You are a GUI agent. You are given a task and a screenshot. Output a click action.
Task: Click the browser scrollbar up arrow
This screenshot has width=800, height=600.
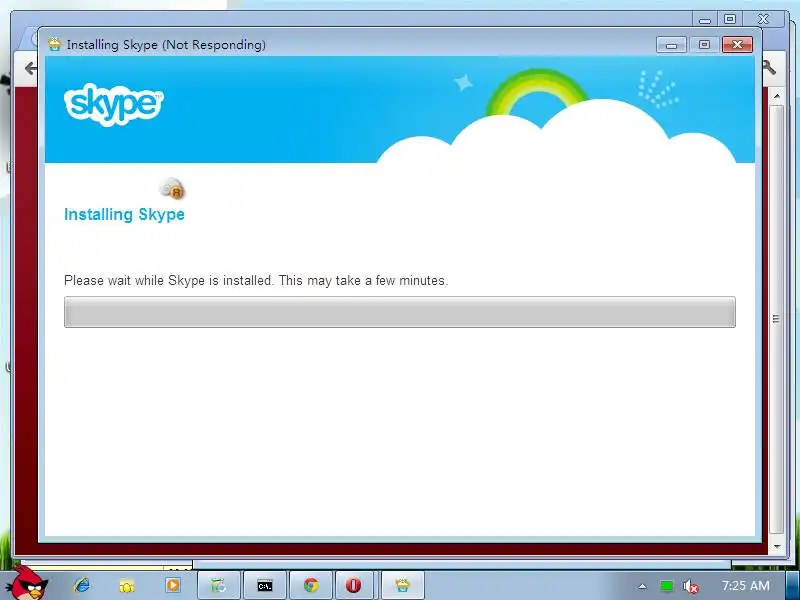tap(777, 96)
